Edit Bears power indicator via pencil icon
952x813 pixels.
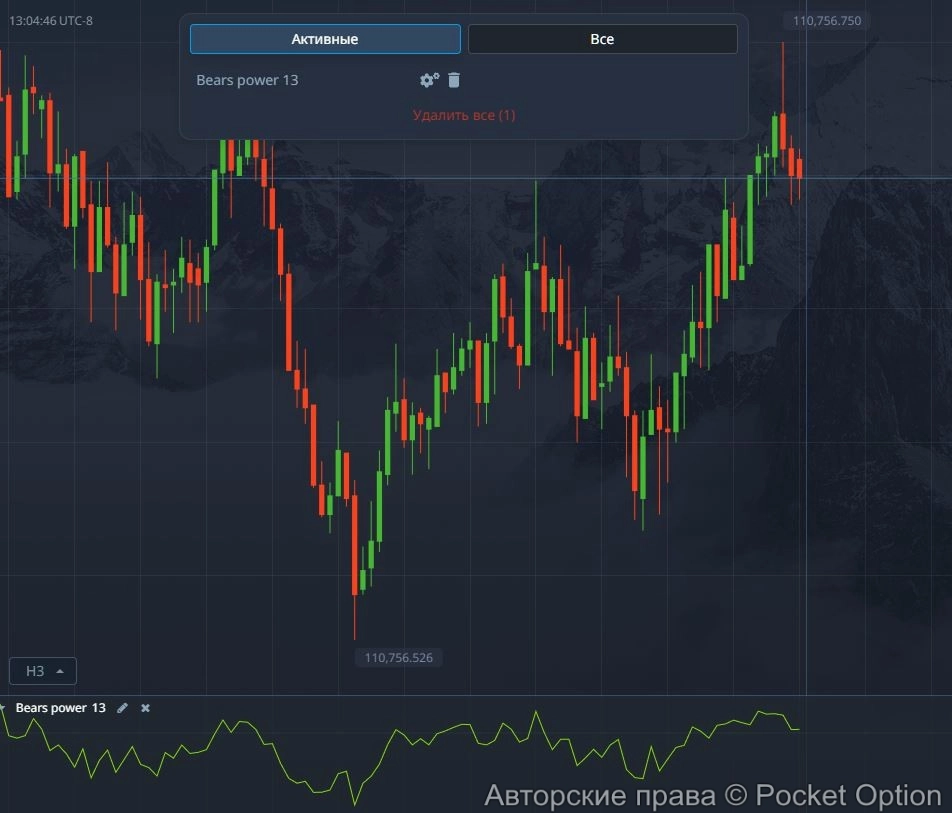pos(123,708)
